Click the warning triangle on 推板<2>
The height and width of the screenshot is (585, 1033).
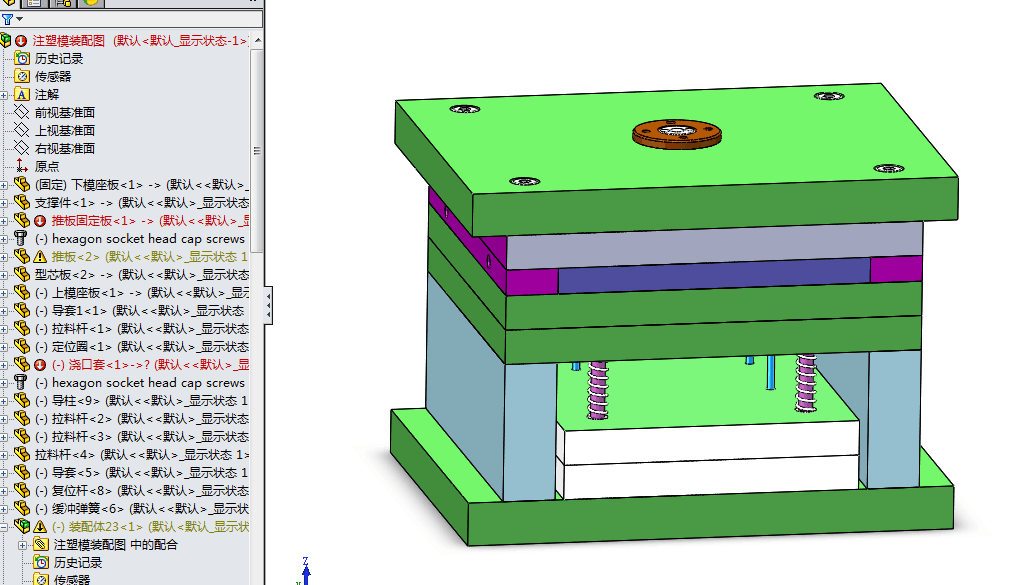[40, 256]
